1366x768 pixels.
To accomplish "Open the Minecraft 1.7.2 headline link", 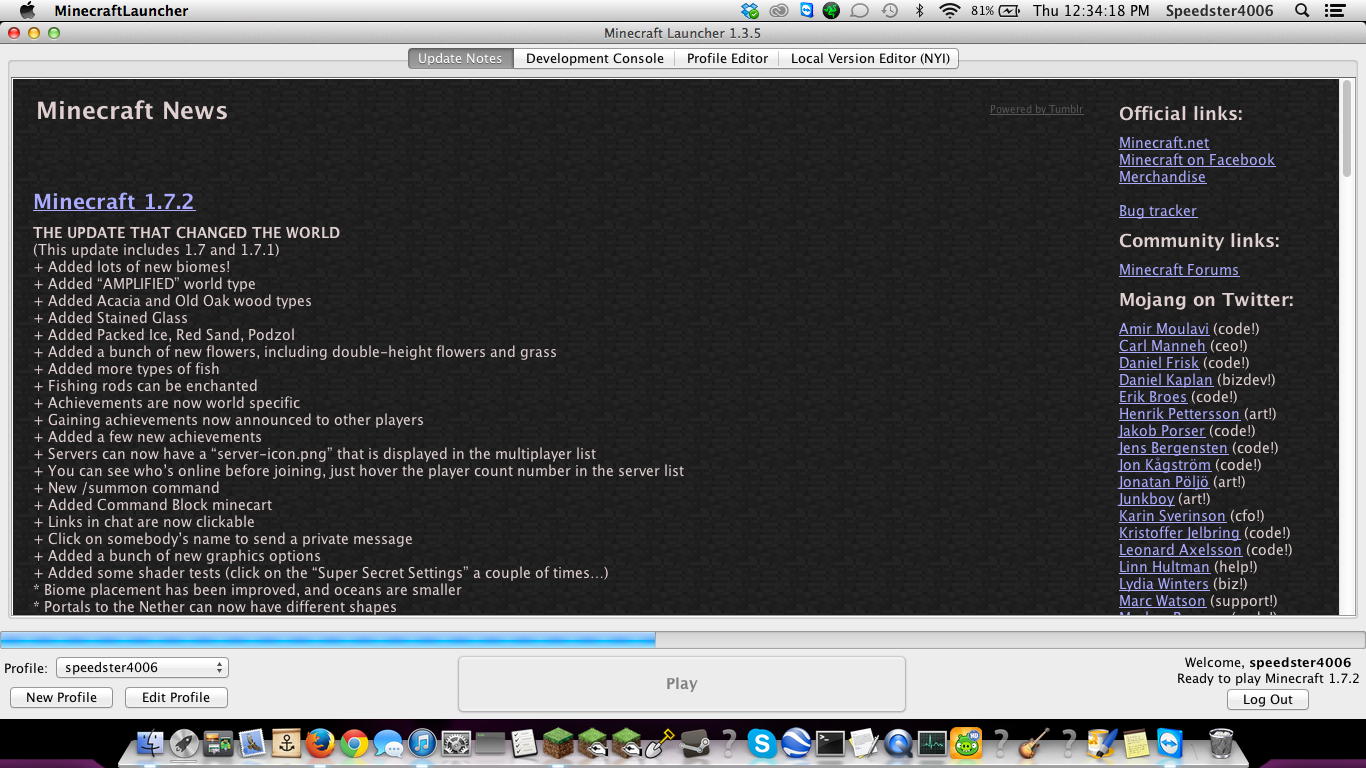I will coord(114,201).
